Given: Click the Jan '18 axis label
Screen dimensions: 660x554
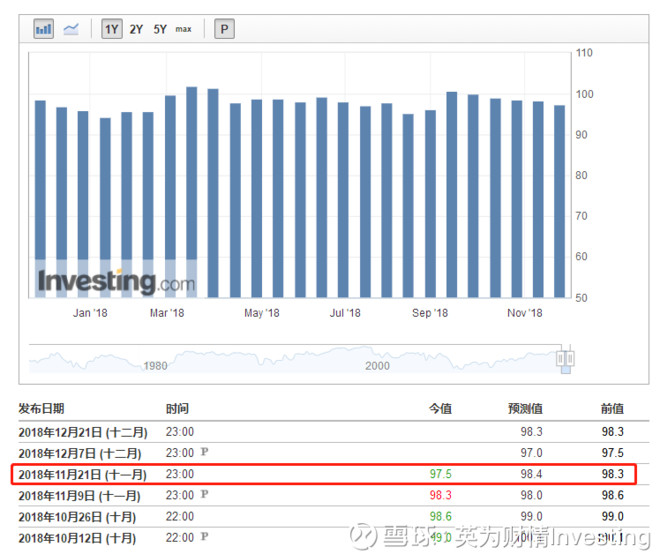Looking at the screenshot, I should click(x=90, y=313).
